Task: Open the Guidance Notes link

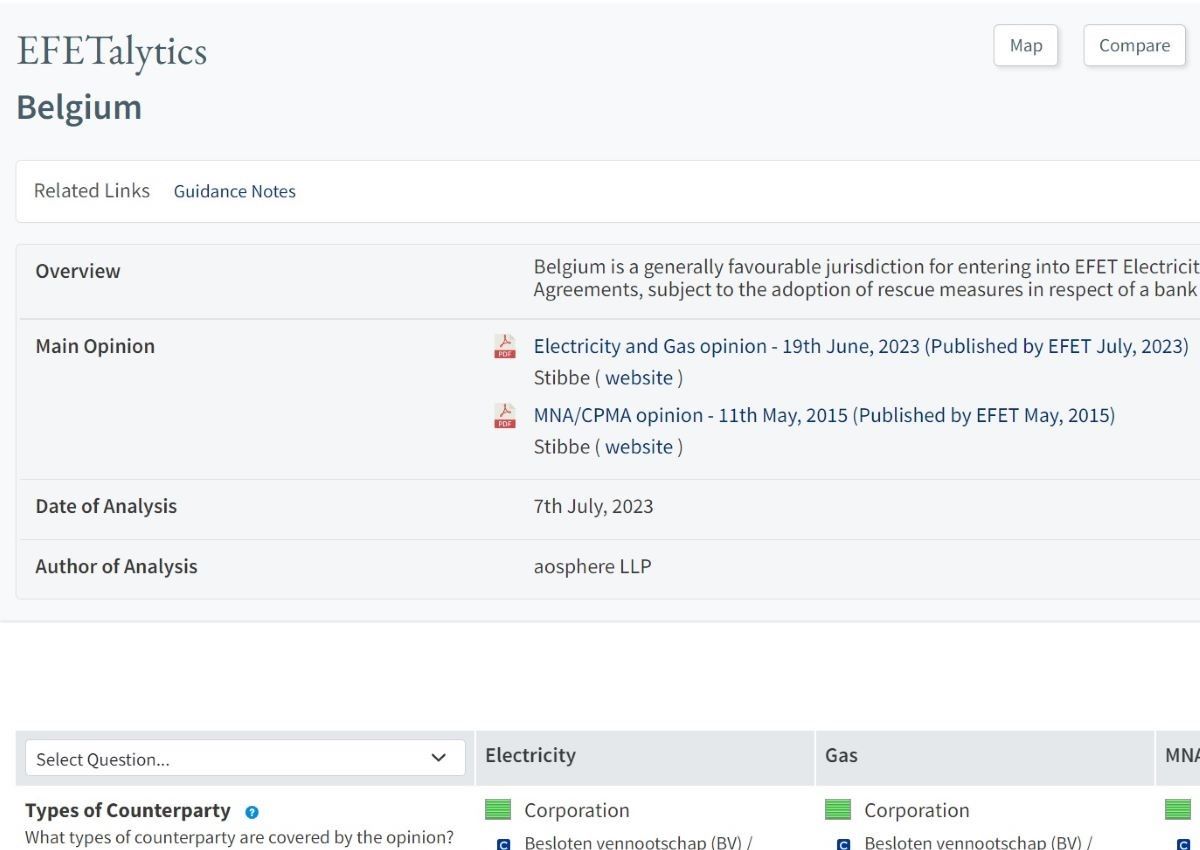Action: point(235,191)
